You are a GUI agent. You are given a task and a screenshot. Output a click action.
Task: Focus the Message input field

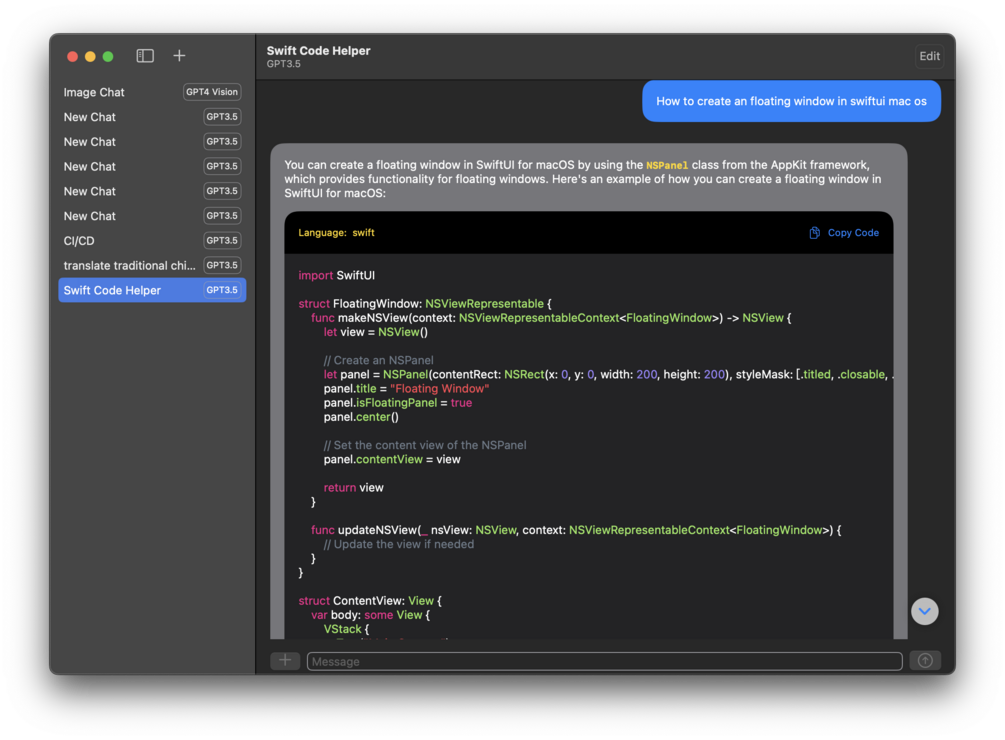[604, 661]
